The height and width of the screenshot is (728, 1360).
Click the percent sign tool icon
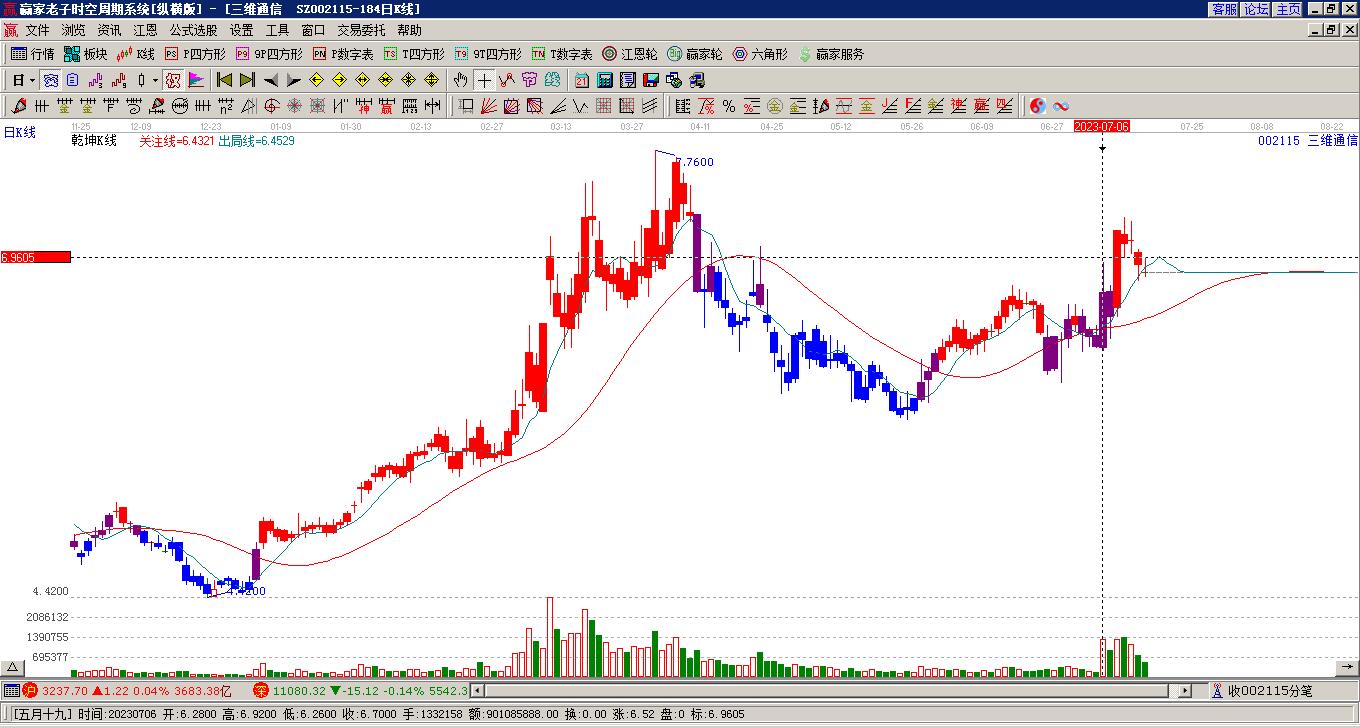click(729, 106)
